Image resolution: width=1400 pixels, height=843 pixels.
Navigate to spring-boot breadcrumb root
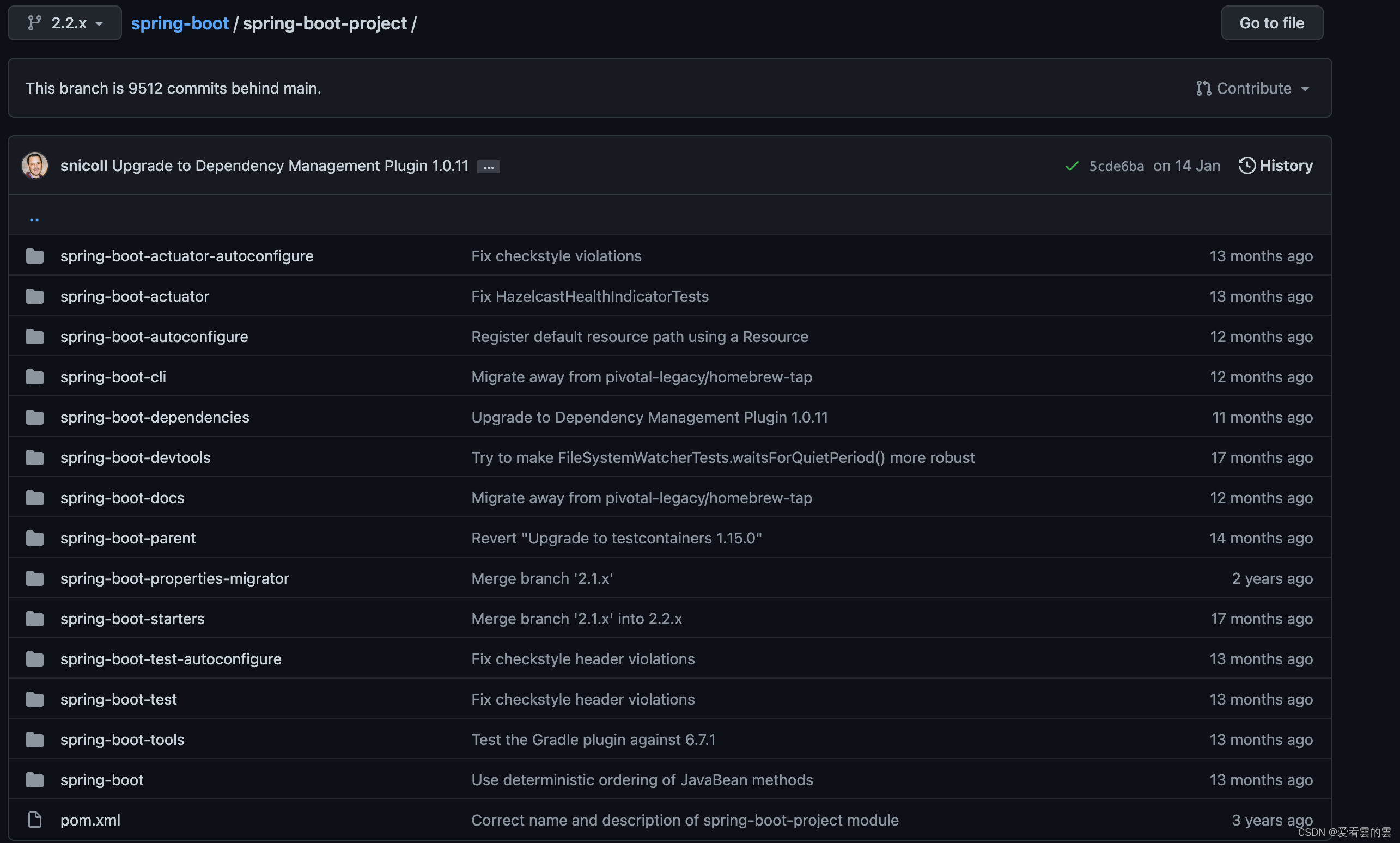point(180,23)
